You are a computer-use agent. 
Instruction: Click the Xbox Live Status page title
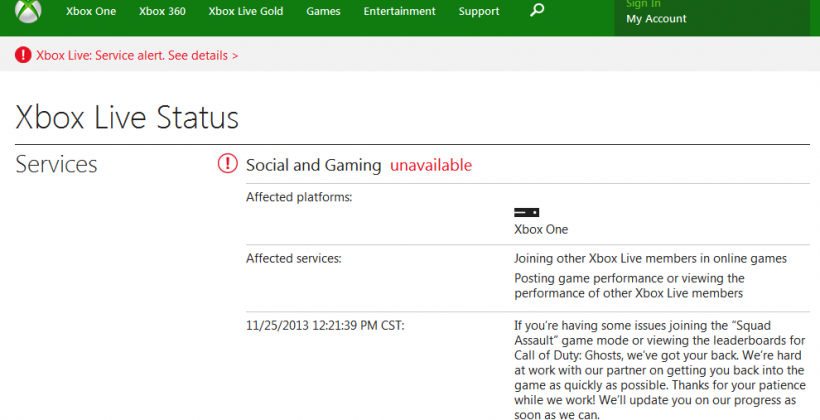point(127,118)
